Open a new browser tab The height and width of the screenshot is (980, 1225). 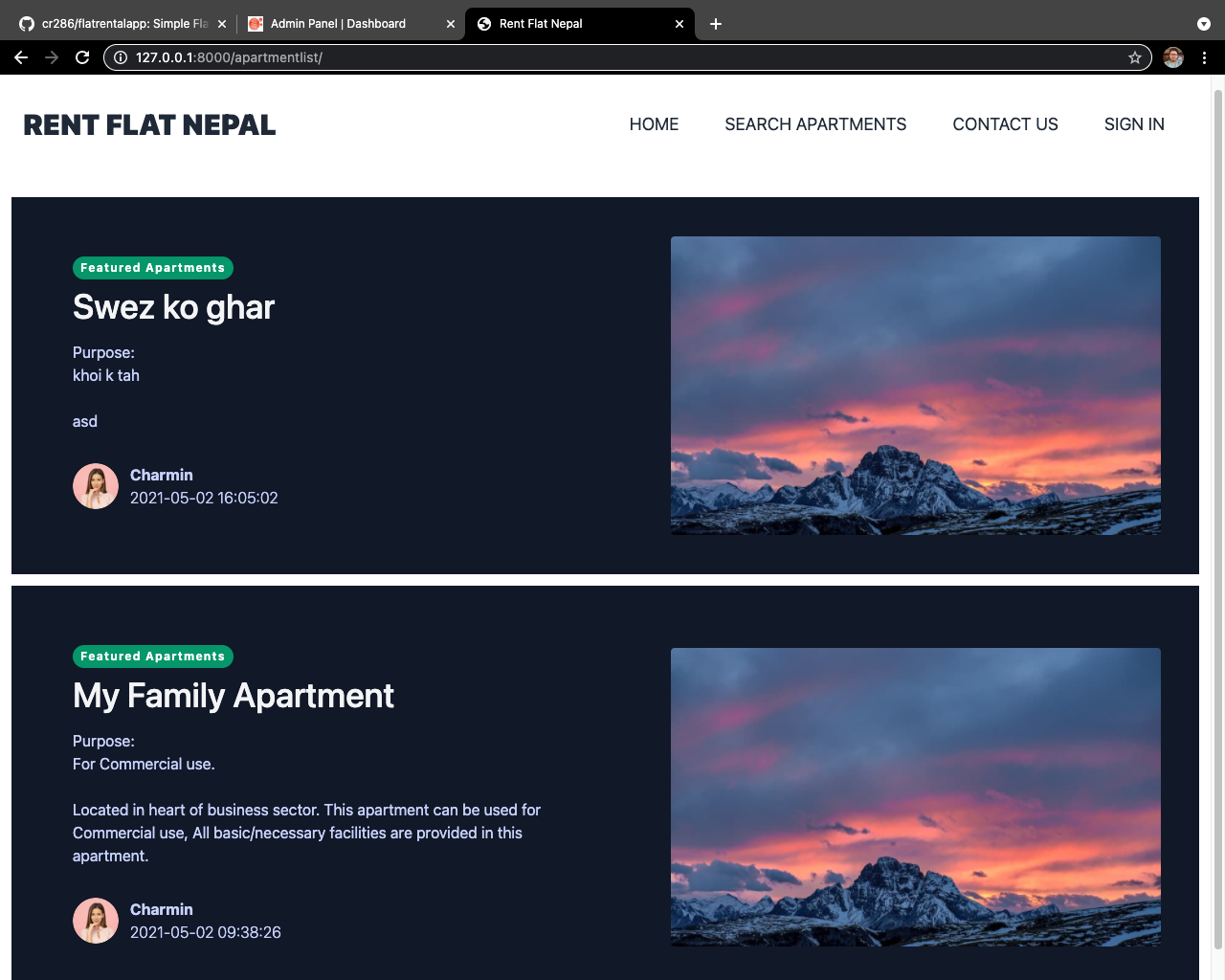[716, 24]
